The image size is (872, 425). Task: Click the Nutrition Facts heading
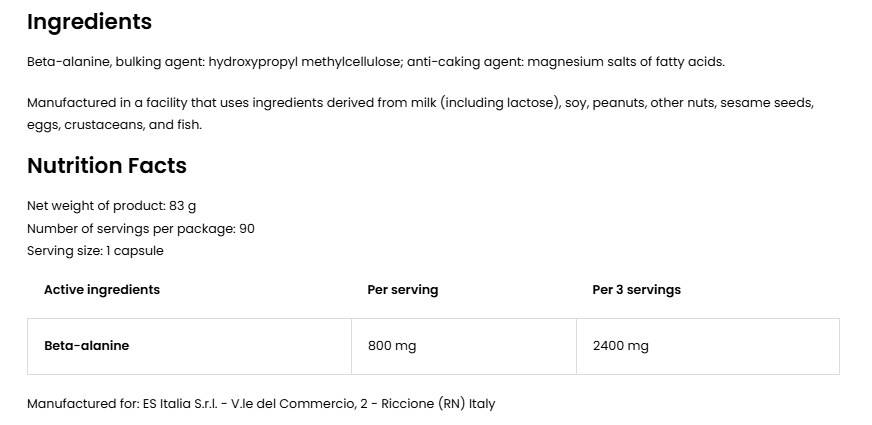click(x=107, y=166)
